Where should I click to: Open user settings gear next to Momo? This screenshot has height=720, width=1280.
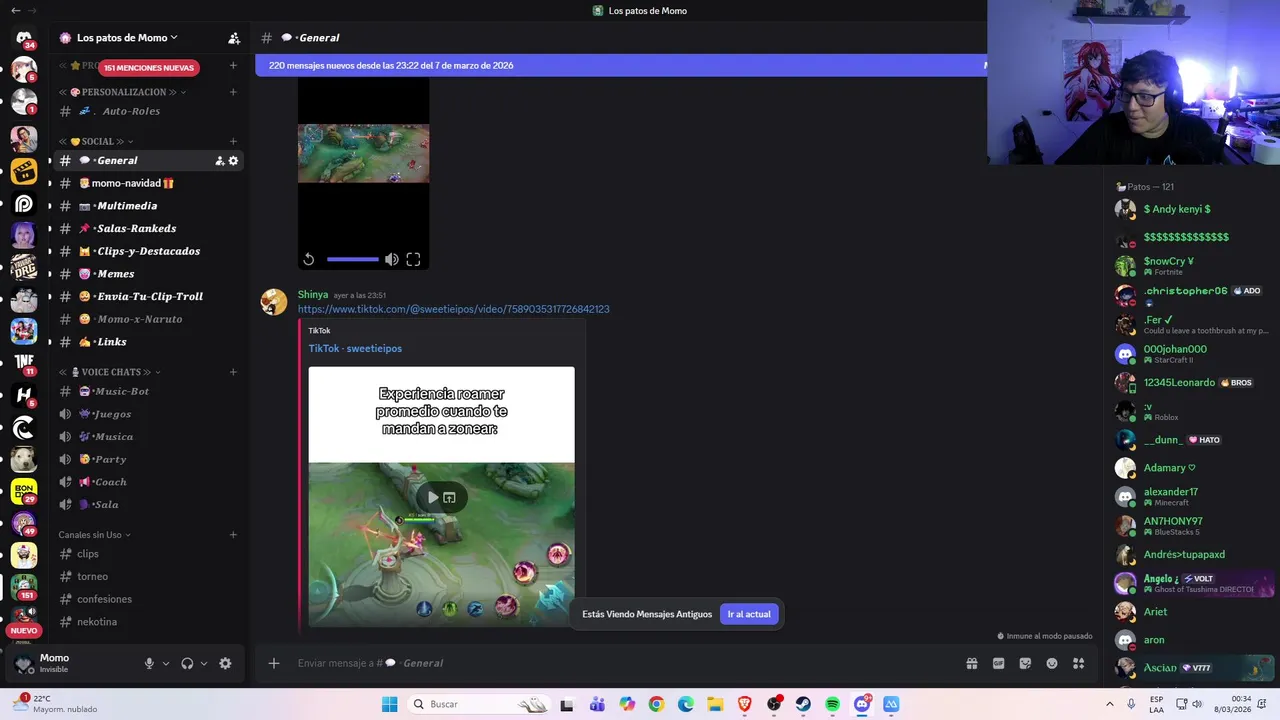pyautogui.click(x=225, y=663)
